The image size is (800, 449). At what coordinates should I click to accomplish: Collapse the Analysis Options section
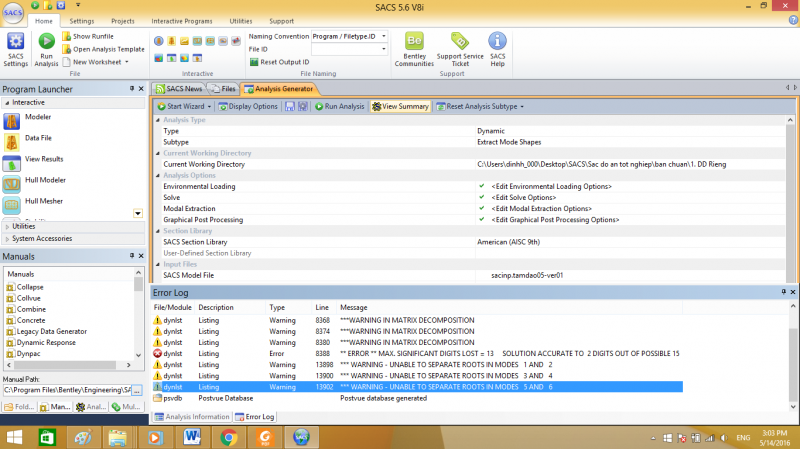pyautogui.click(x=158, y=176)
